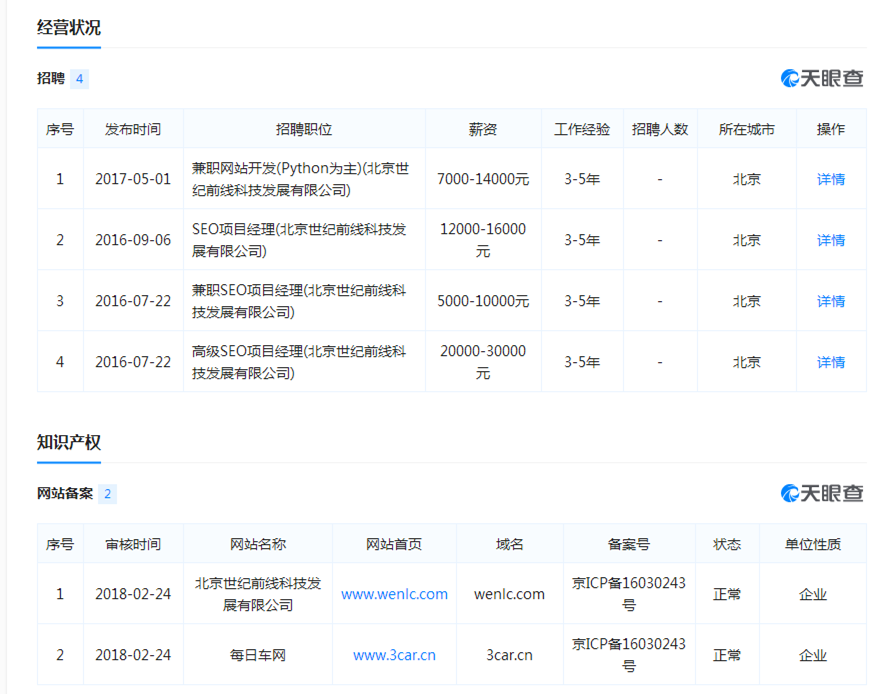
Task: Click the 单位性质 column header
Action: [812, 544]
